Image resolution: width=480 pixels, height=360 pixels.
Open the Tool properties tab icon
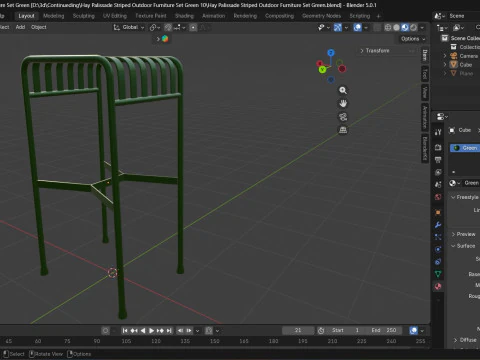pyautogui.click(x=438, y=132)
